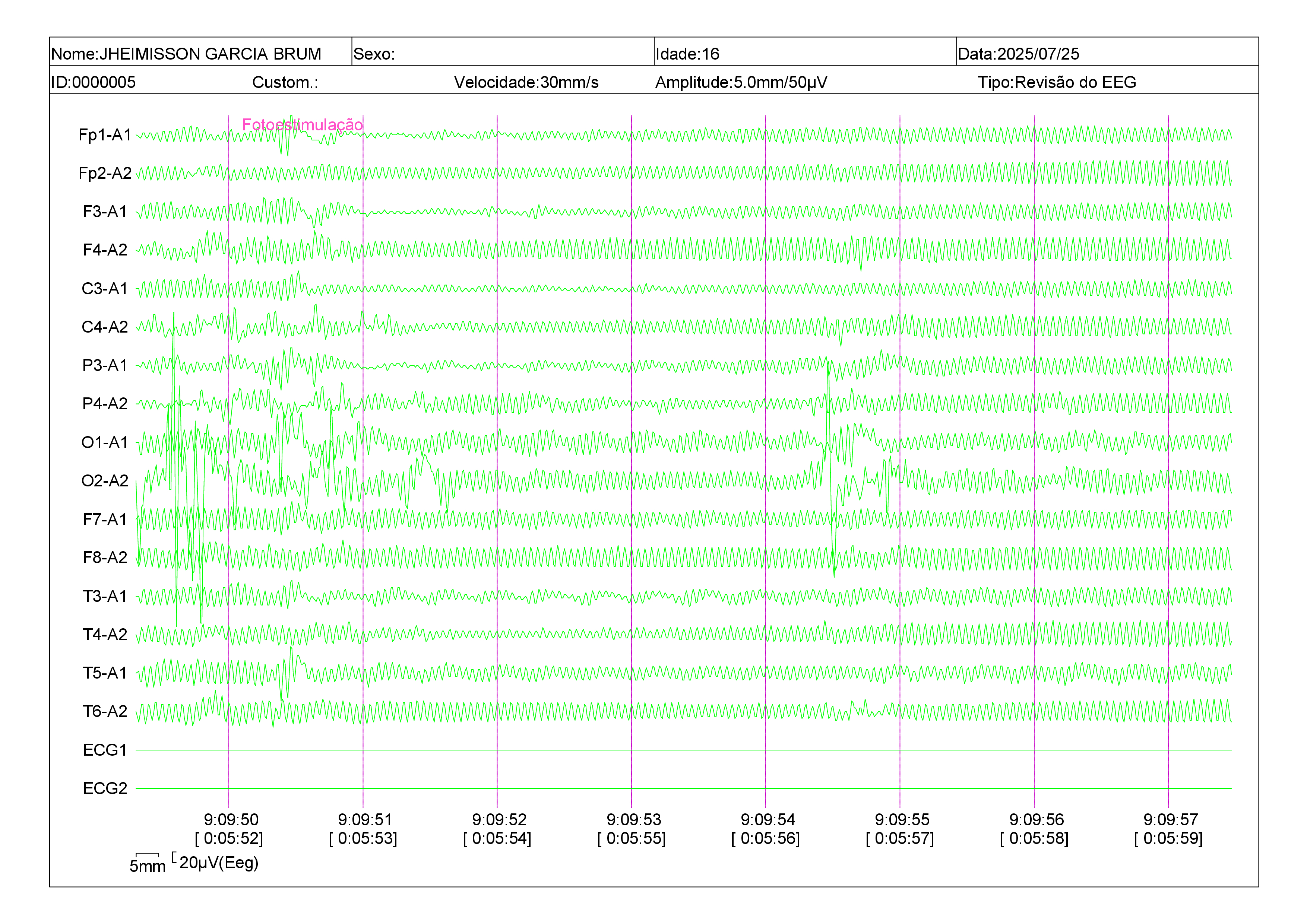Click the elapsed time [ 0:05:55]
1307x924 pixels.
pos(632,838)
